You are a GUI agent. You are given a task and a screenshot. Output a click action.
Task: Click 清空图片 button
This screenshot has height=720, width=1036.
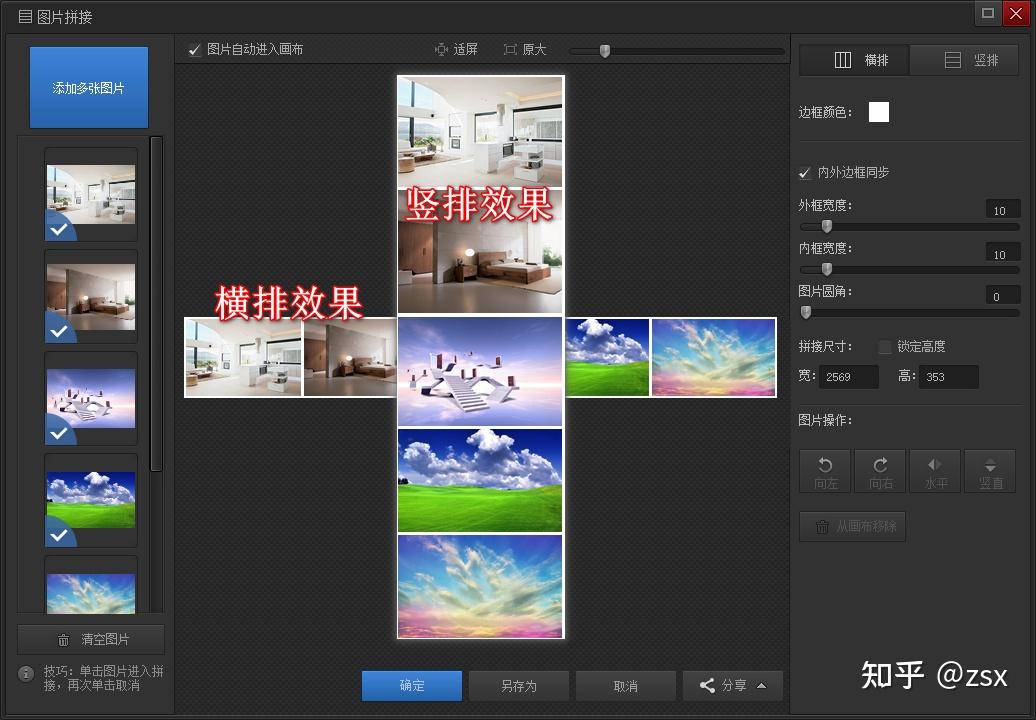click(x=91, y=639)
